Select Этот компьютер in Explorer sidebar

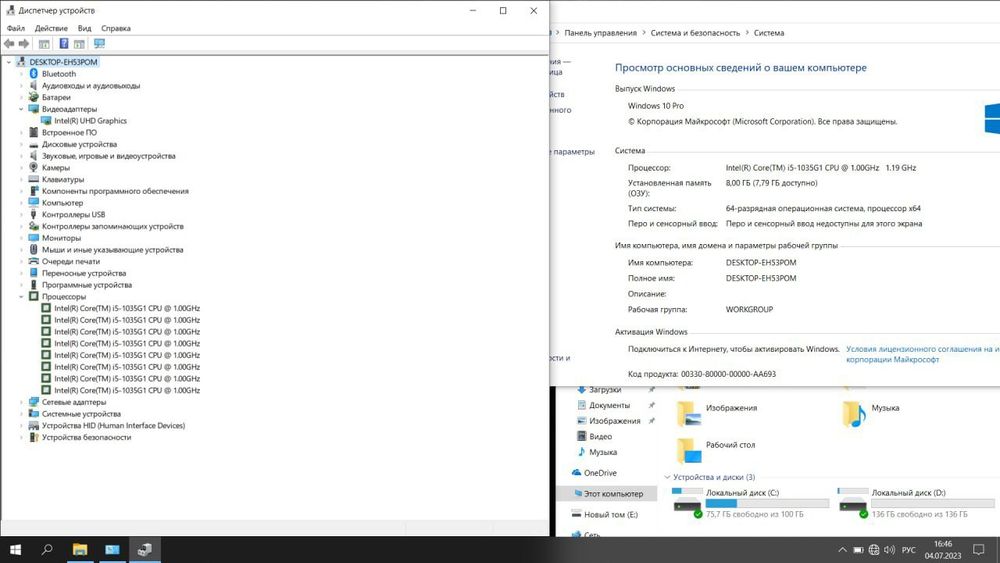click(608, 494)
